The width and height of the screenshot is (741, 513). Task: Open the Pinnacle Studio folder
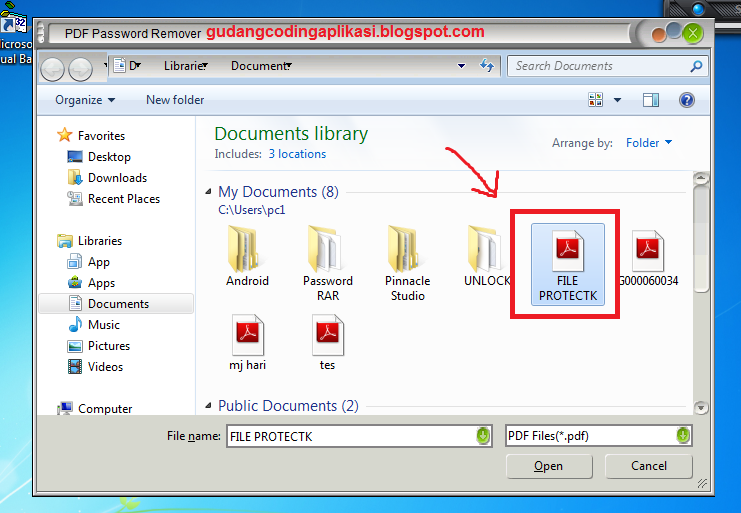[407, 264]
